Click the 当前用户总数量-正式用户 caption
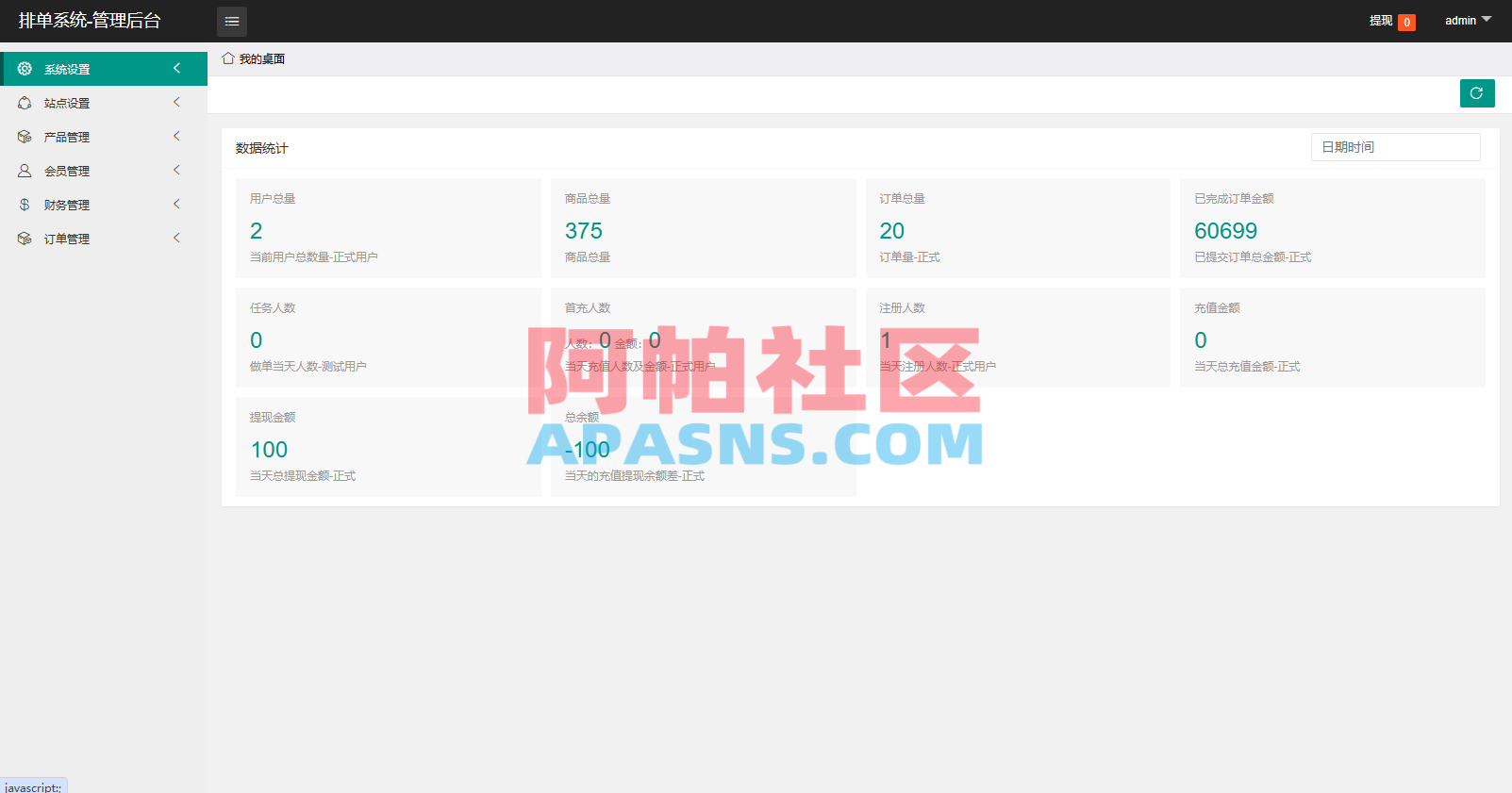Screen dimensions: 1512x793 pos(314,256)
